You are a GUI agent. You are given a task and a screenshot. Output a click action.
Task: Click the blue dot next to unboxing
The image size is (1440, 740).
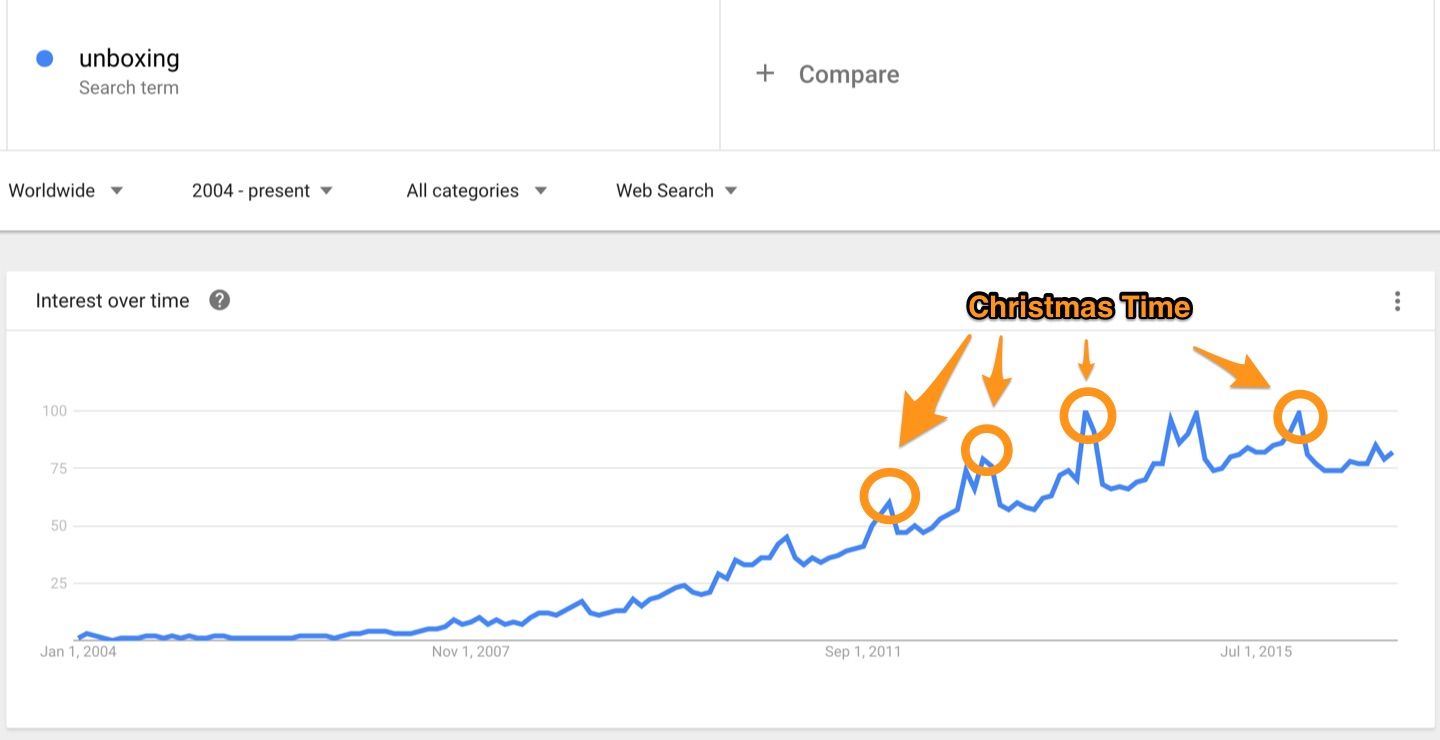(44, 59)
